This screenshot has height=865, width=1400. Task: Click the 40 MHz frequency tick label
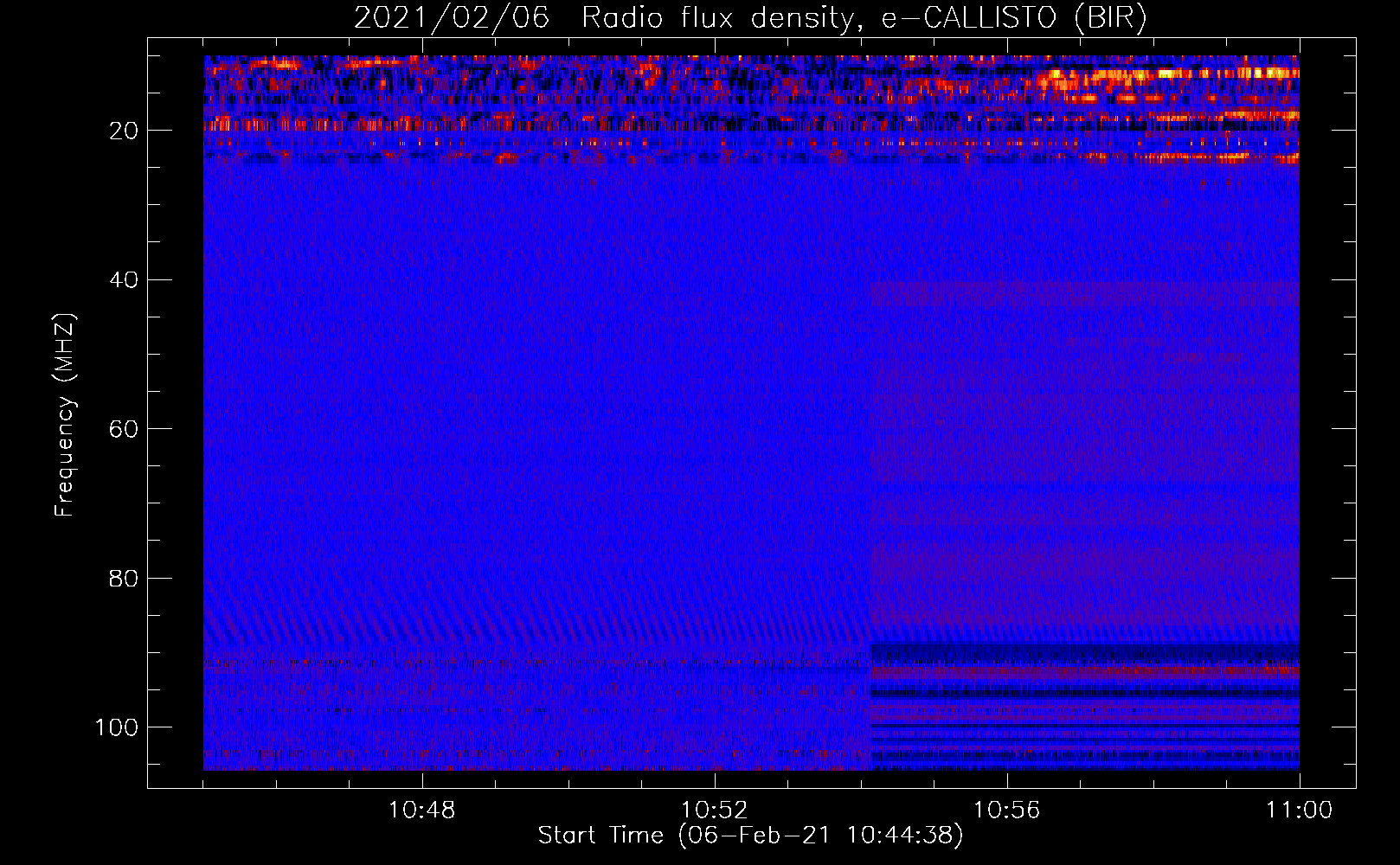click(124, 280)
